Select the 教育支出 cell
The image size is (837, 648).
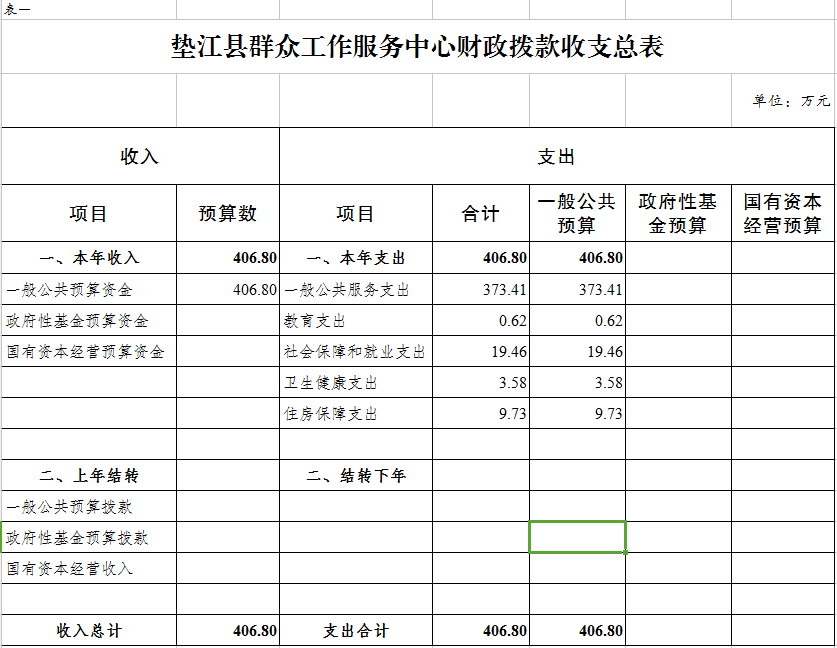356,321
